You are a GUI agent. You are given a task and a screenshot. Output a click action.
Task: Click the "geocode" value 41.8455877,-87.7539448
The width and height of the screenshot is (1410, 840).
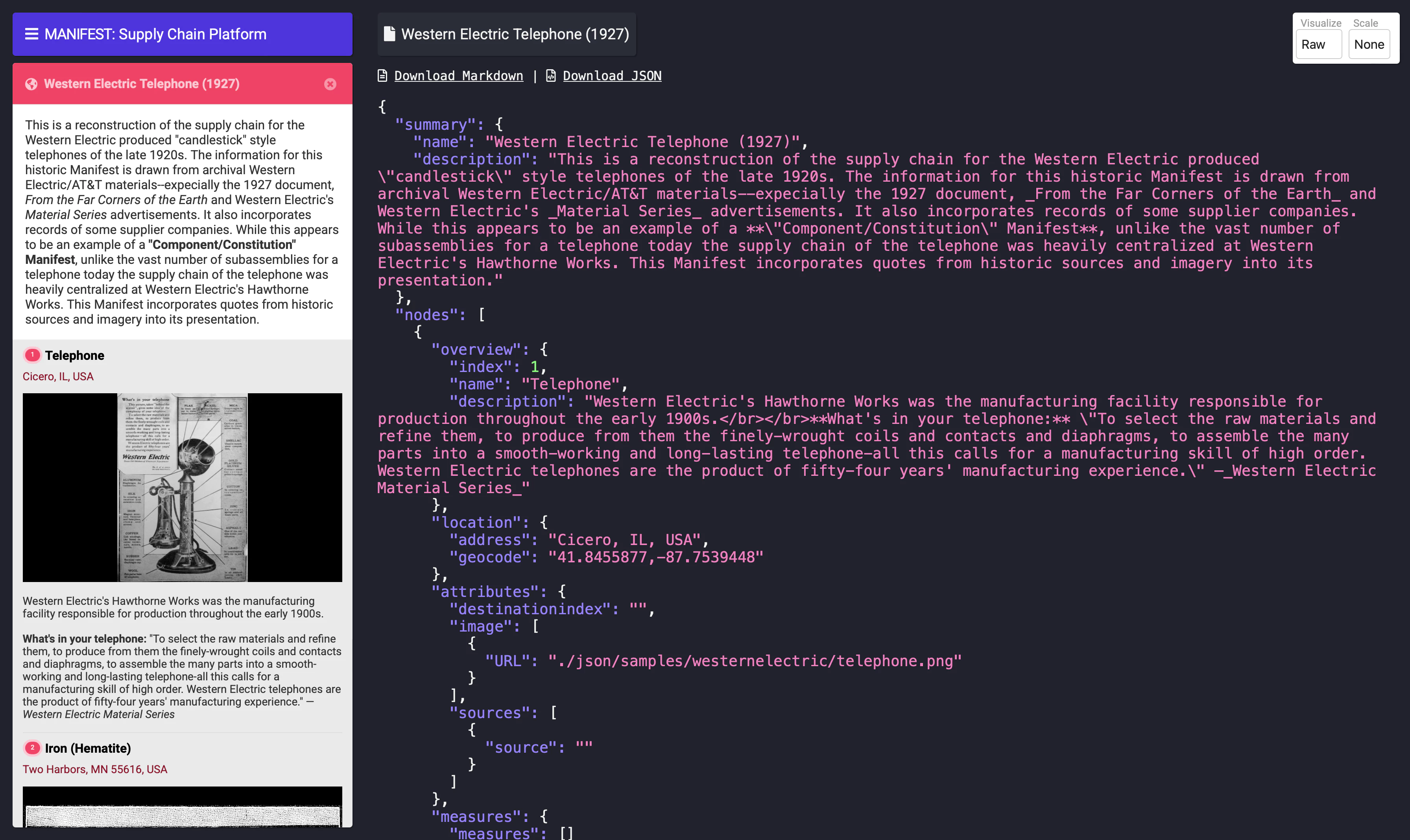(656, 557)
